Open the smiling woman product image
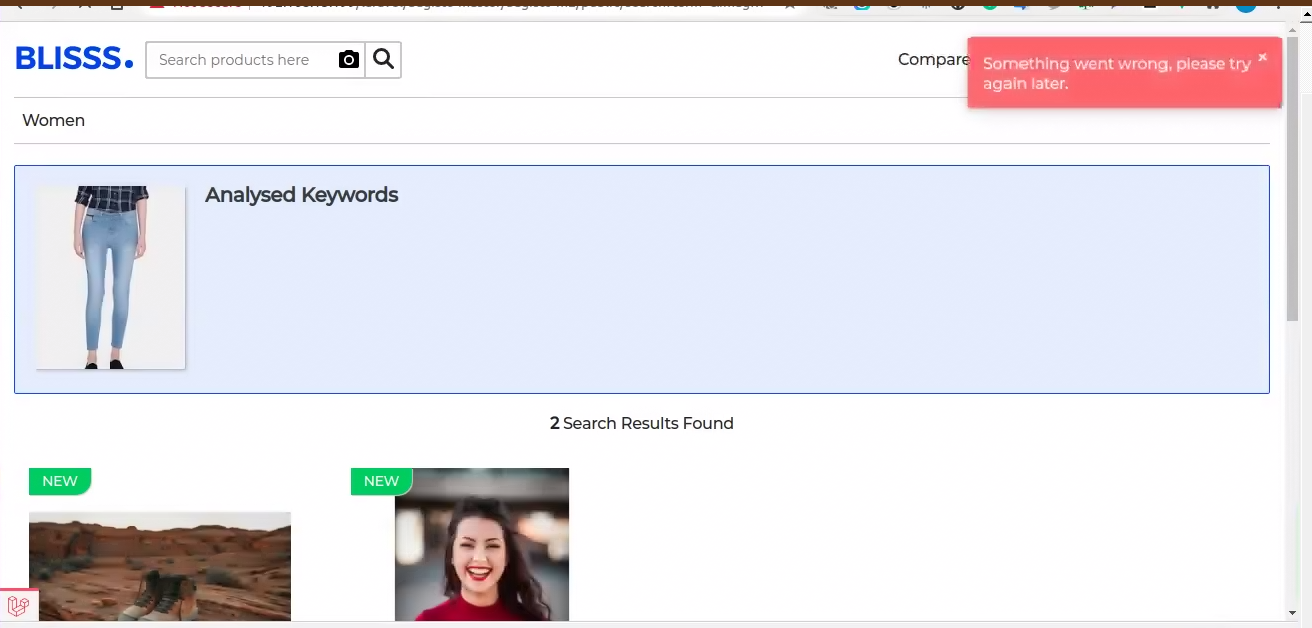The image size is (1312, 628). coord(482,544)
